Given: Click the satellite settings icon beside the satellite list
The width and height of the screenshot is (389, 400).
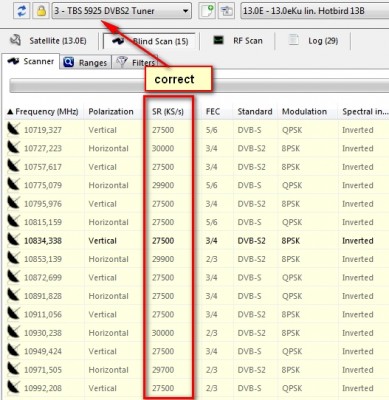Looking at the screenshot, I should [x=226, y=11].
